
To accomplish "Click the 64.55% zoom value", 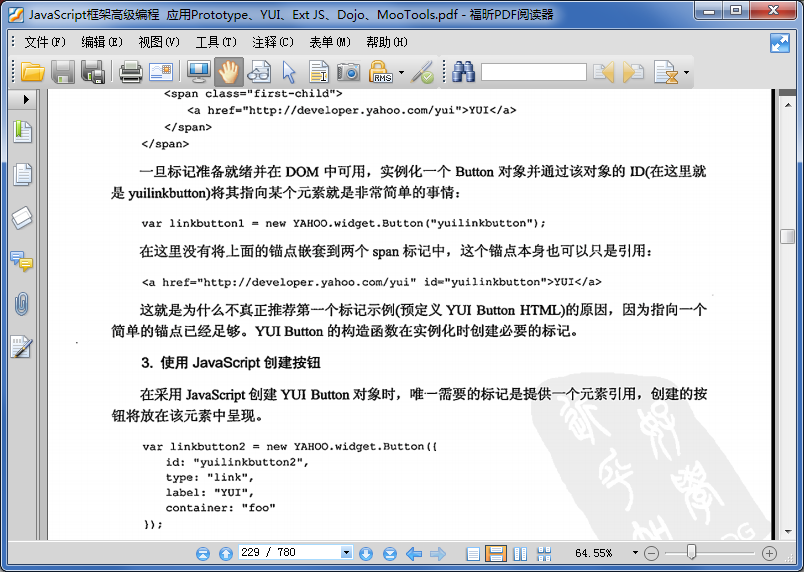I will (593, 553).
